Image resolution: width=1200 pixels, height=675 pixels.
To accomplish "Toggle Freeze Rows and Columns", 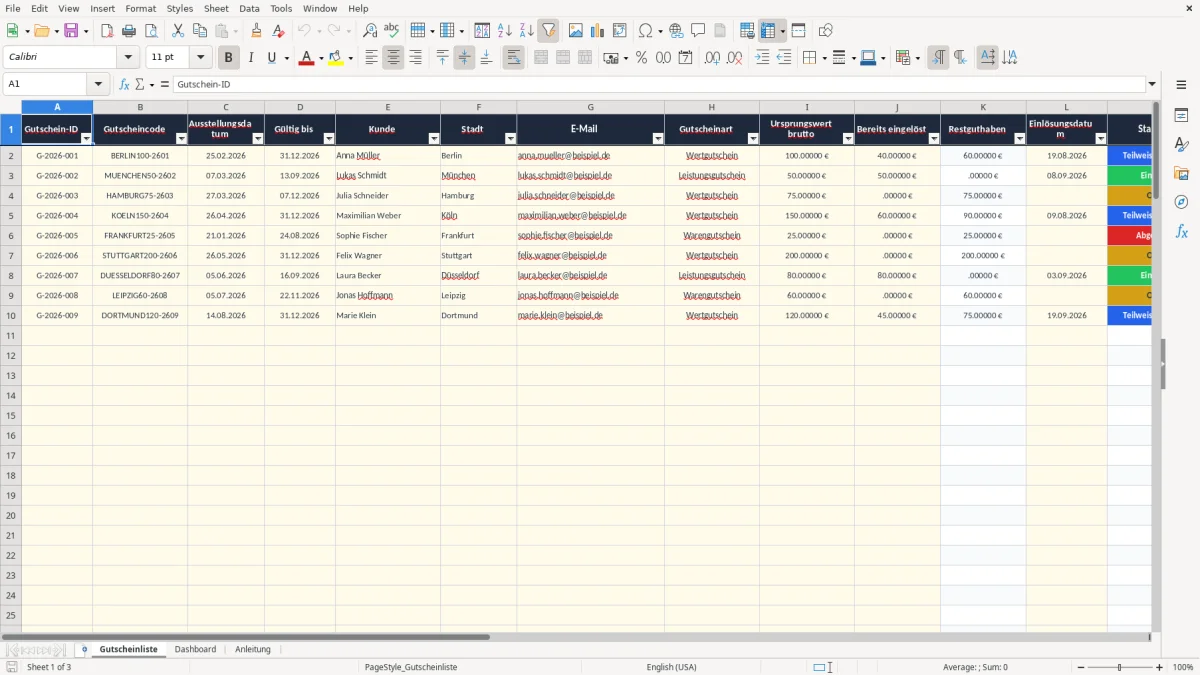I will (x=768, y=31).
